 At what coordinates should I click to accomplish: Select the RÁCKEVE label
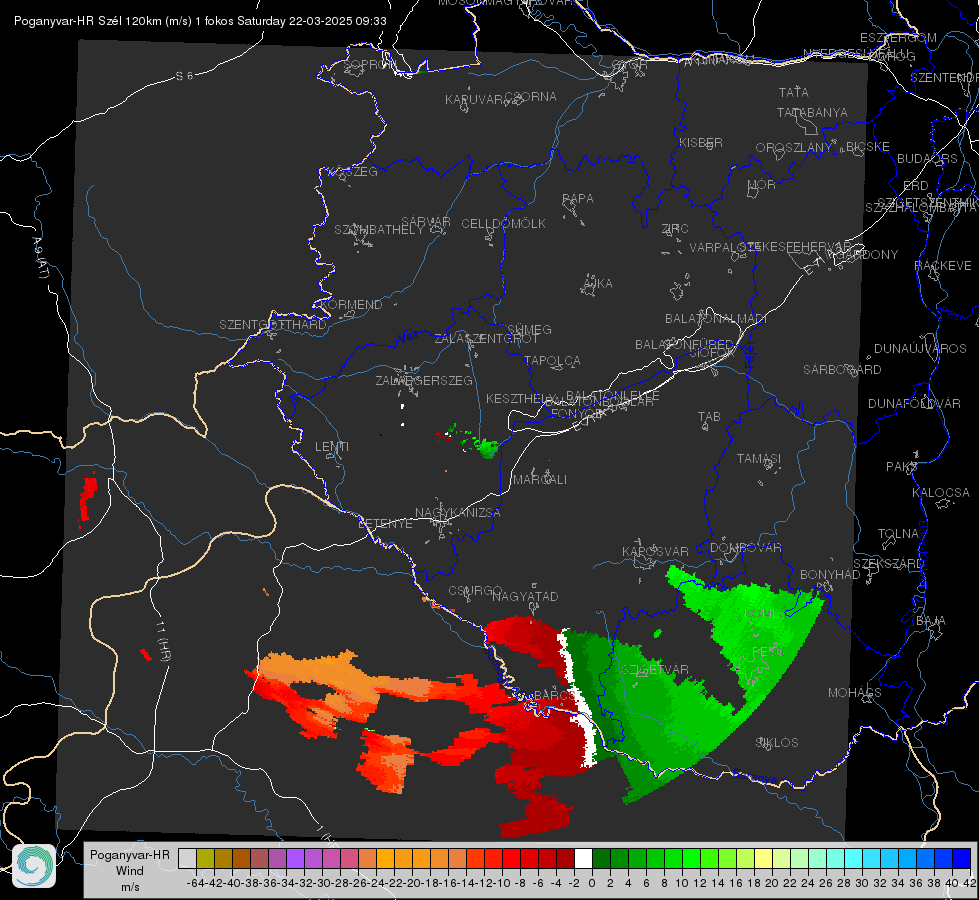[x=943, y=265]
